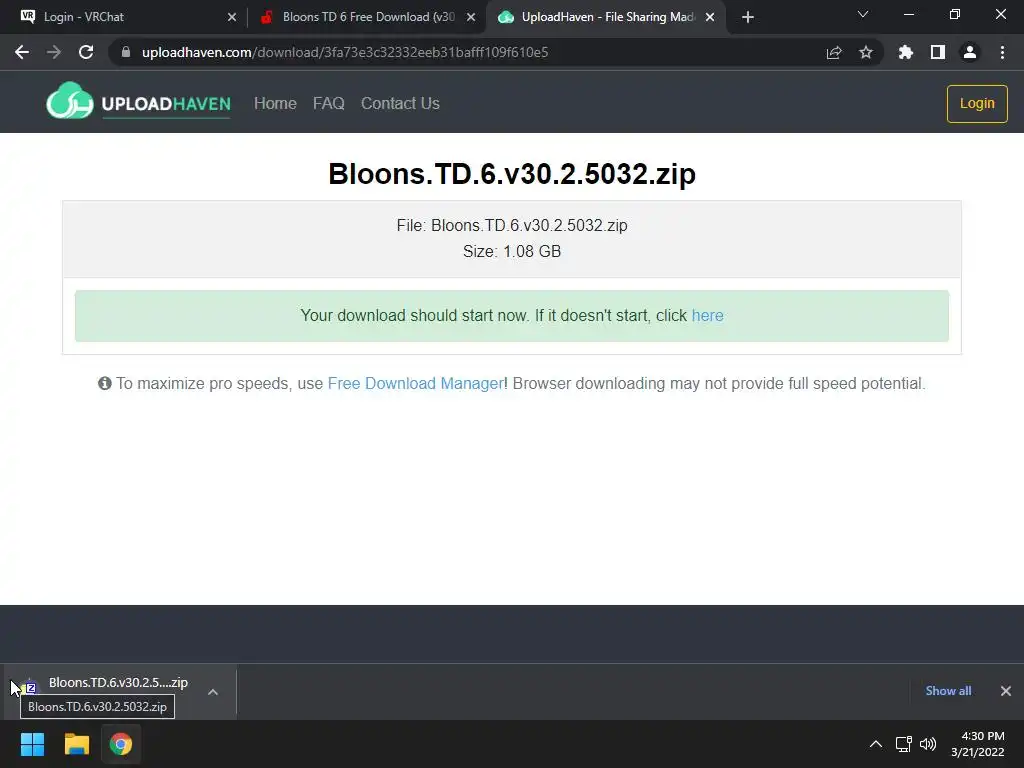Open the volume speaker icon
This screenshot has width=1024, height=768.
(928, 744)
